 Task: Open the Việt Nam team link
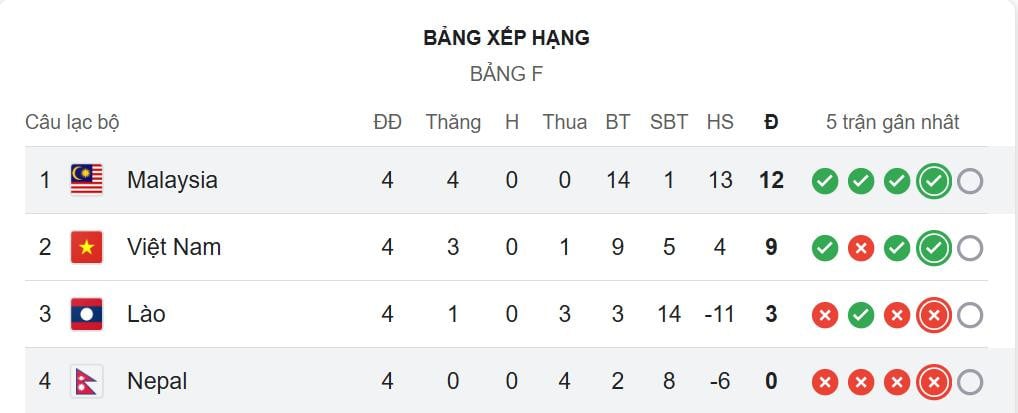coord(174,247)
